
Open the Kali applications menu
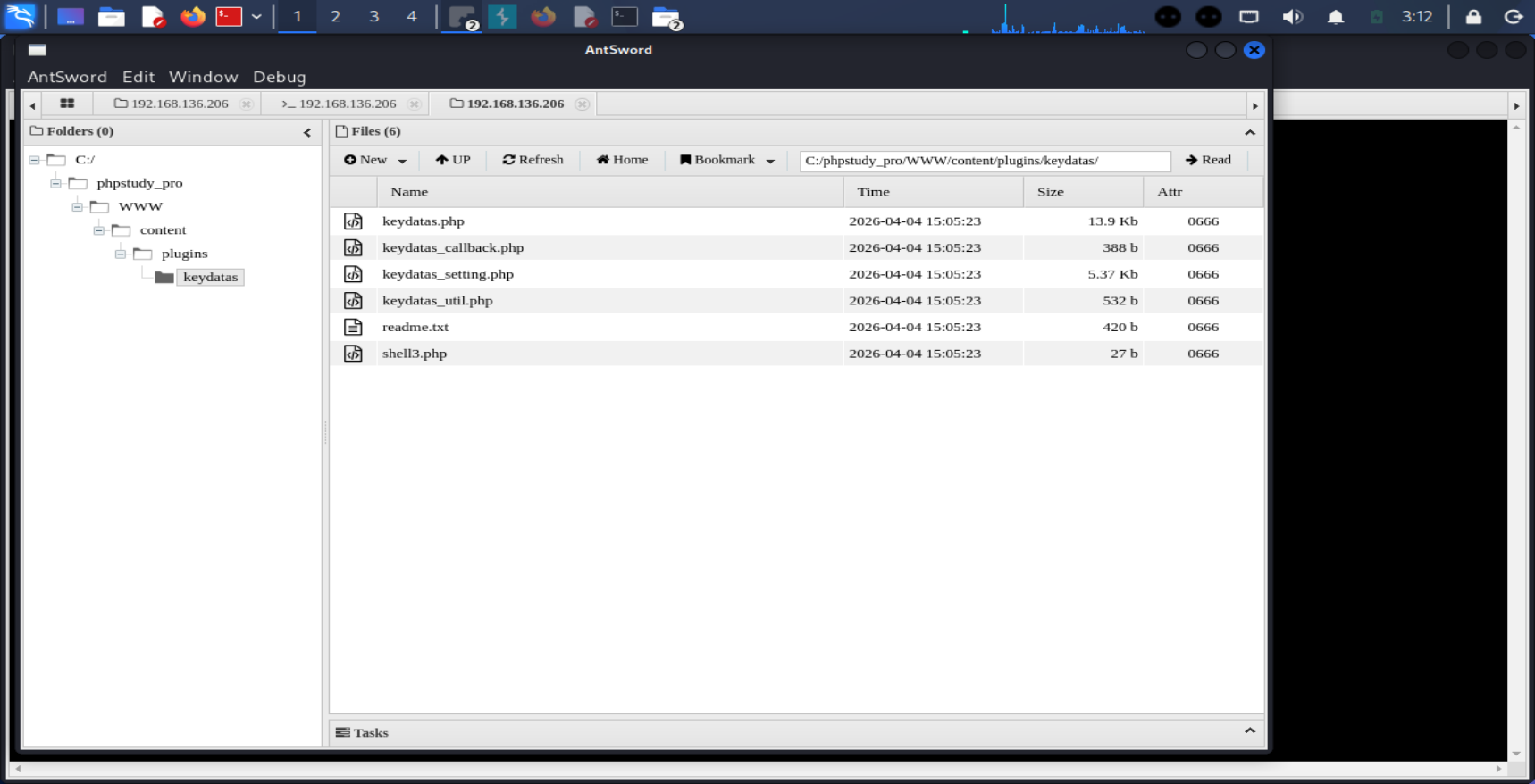20,16
